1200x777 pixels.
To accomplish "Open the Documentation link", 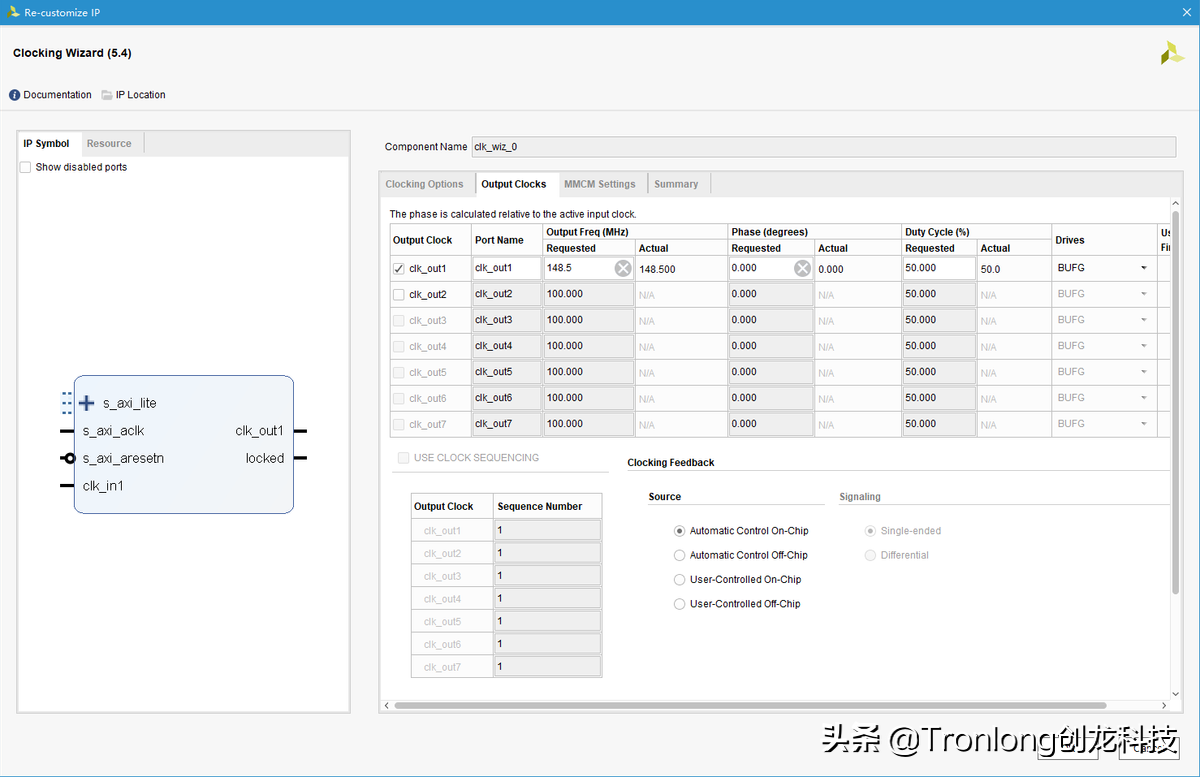I will (57, 95).
